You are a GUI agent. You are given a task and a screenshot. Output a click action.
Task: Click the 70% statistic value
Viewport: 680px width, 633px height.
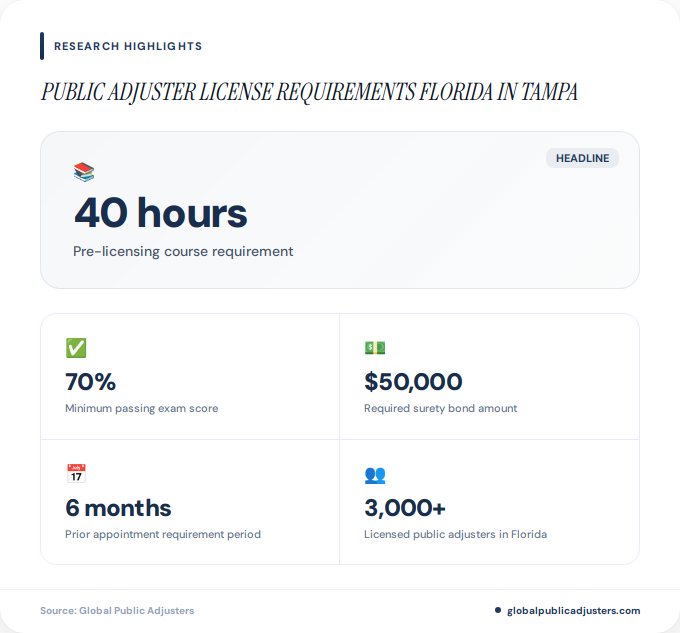(91, 382)
